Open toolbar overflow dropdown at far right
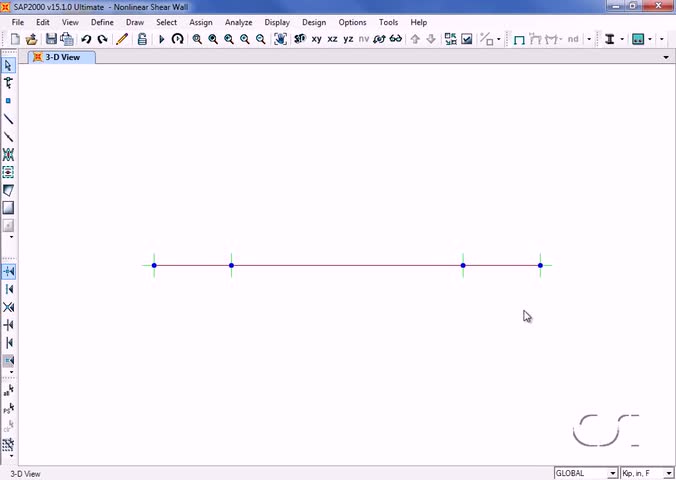Viewport: 676px width, 480px height. 662,39
